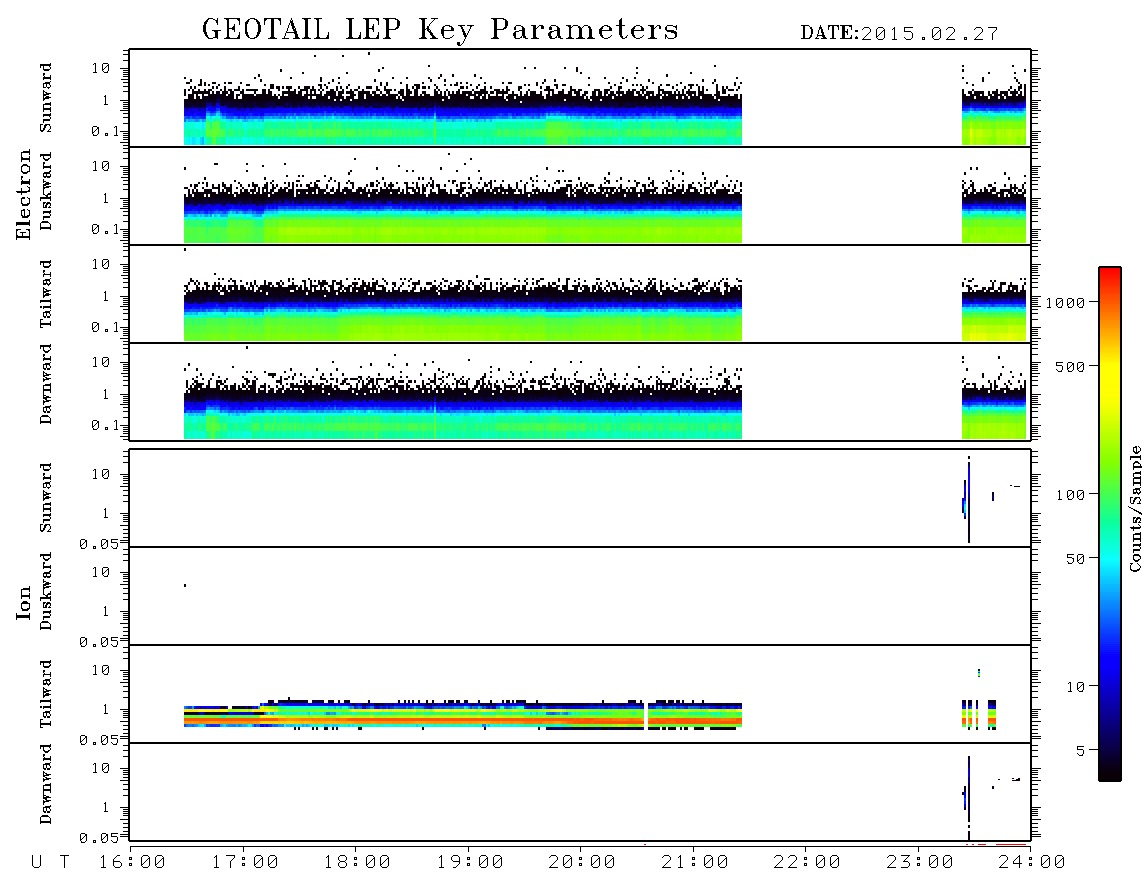Image resolution: width=1142 pixels, height=880 pixels.
Task: Click the vertical Ion group label
Action: point(23,602)
